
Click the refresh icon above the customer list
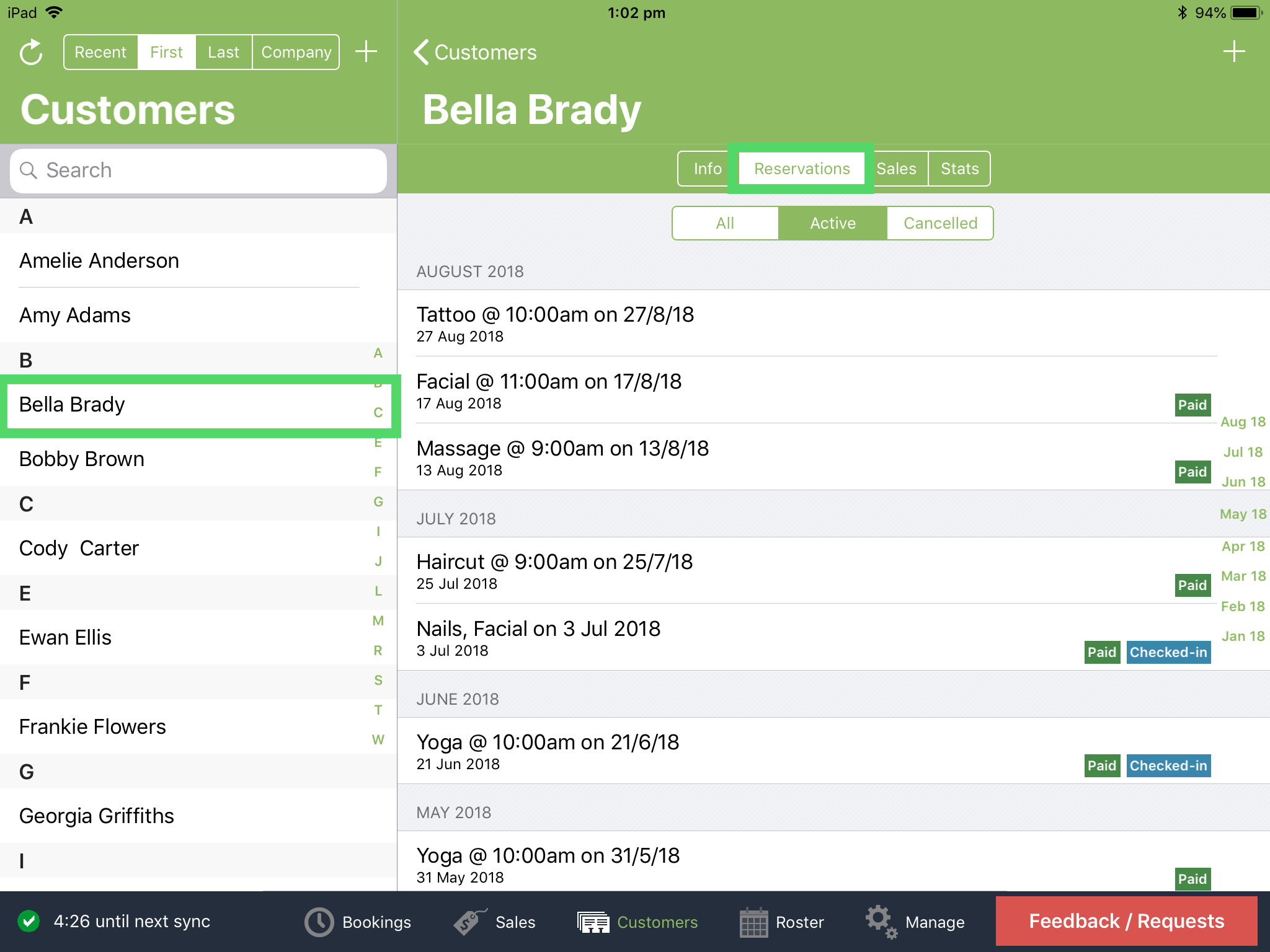(x=30, y=52)
